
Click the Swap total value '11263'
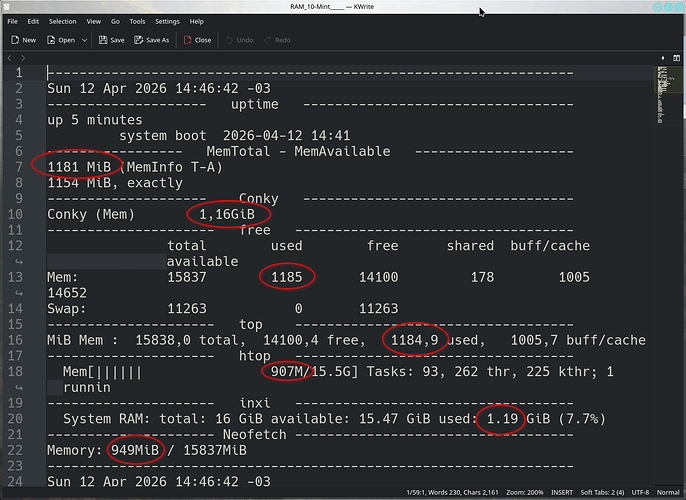(187, 309)
